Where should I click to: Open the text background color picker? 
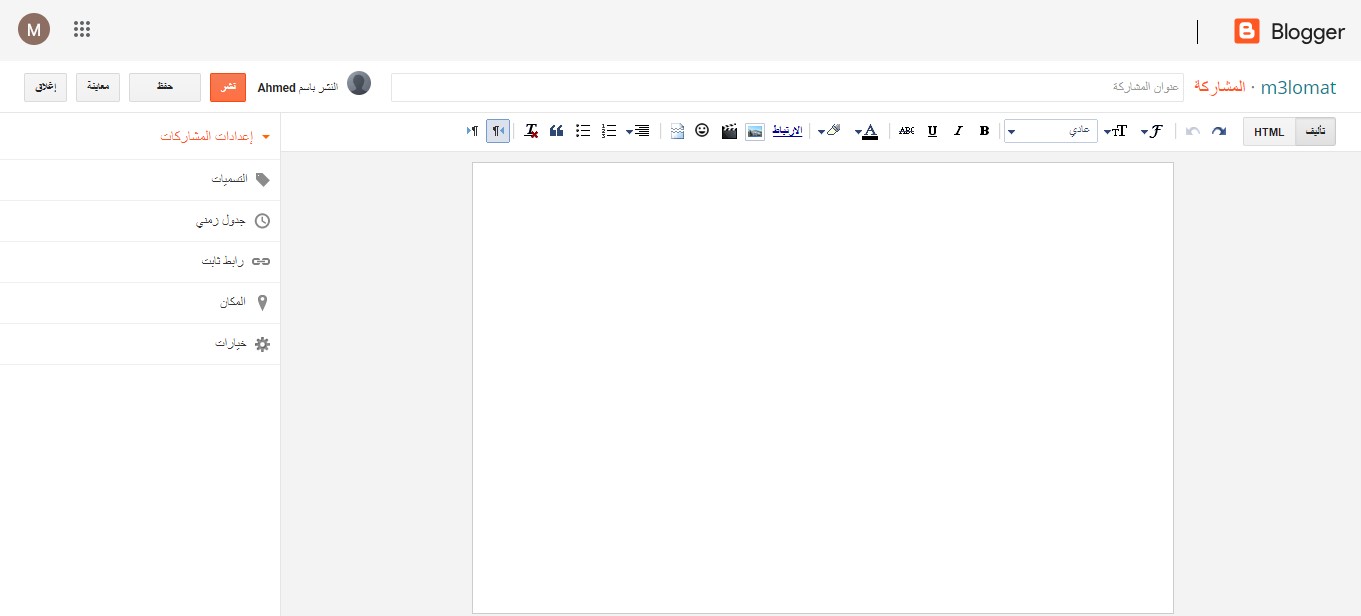pos(829,131)
